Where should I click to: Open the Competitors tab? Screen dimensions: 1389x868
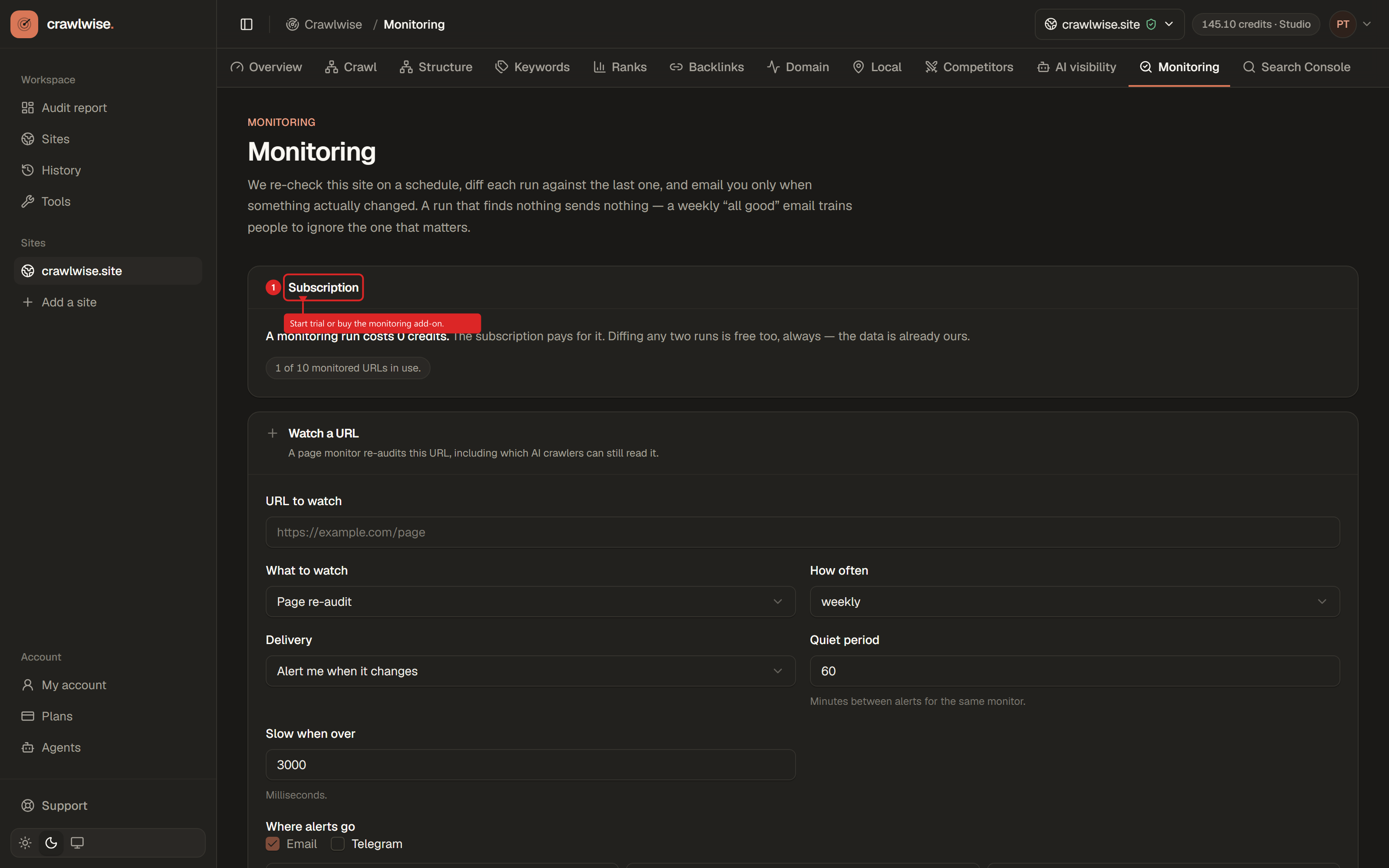point(969,67)
